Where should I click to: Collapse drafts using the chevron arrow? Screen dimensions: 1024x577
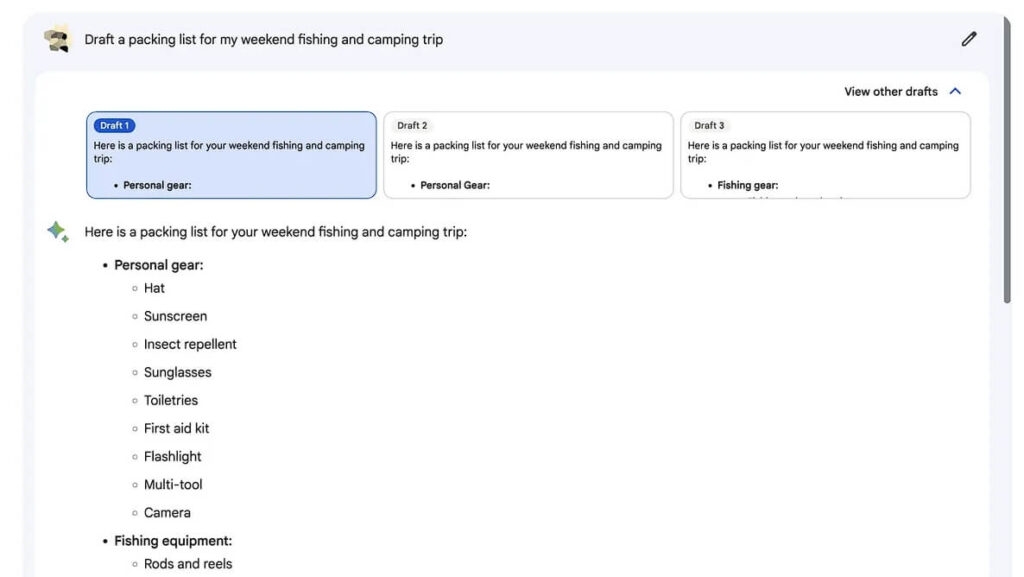tap(955, 91)
